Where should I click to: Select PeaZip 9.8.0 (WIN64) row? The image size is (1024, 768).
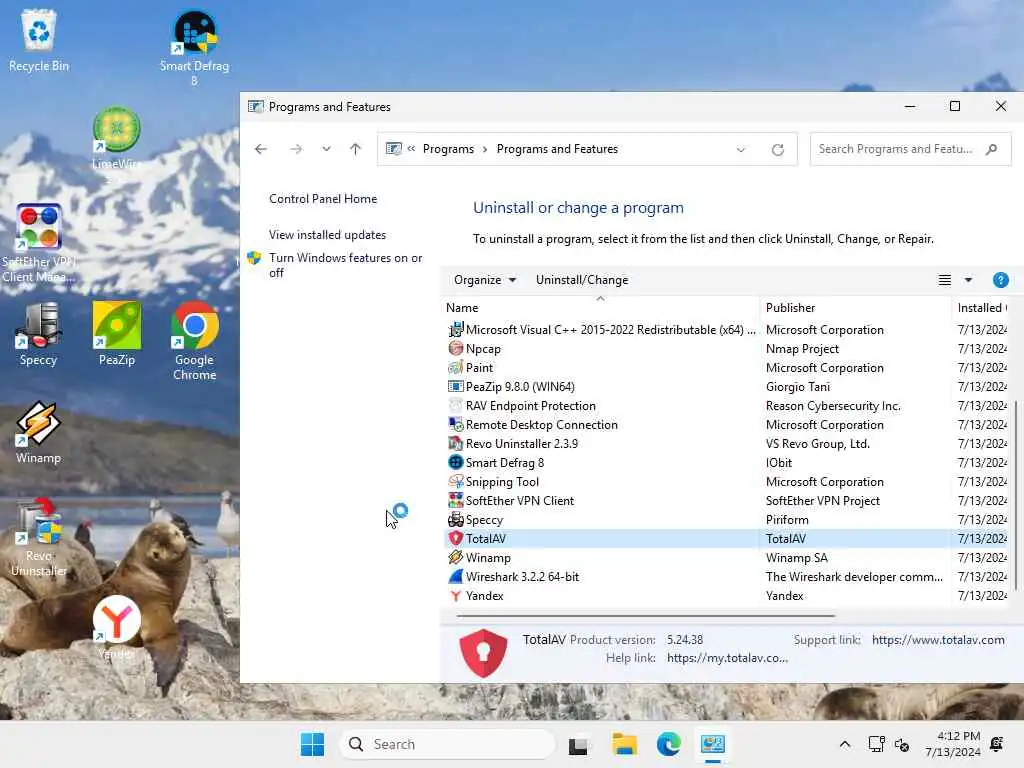coord(725,387)
